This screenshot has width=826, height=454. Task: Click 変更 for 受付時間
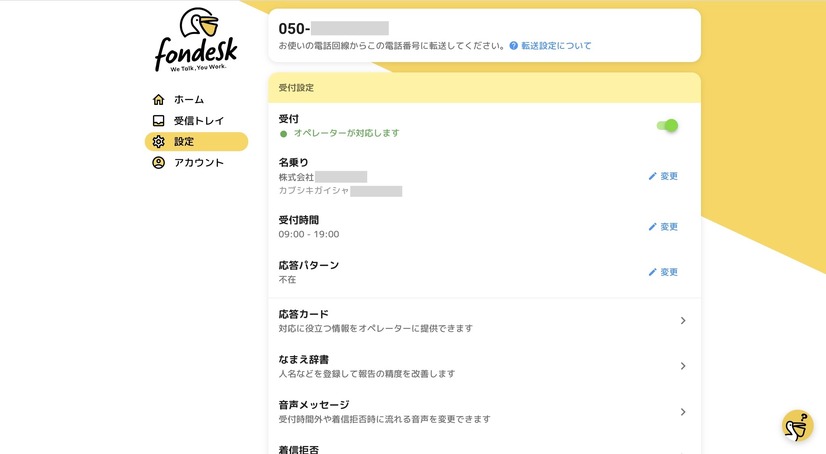(x=663, y=227)
